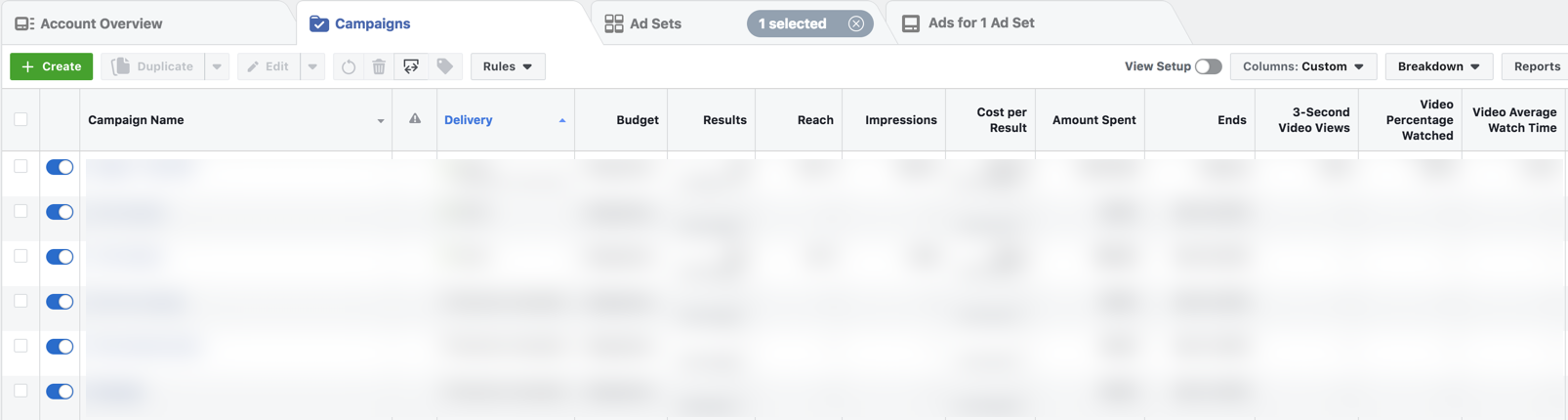1568x420 pixels.
Task: Toggle the View Setup switch
Action: point(1209,66)
